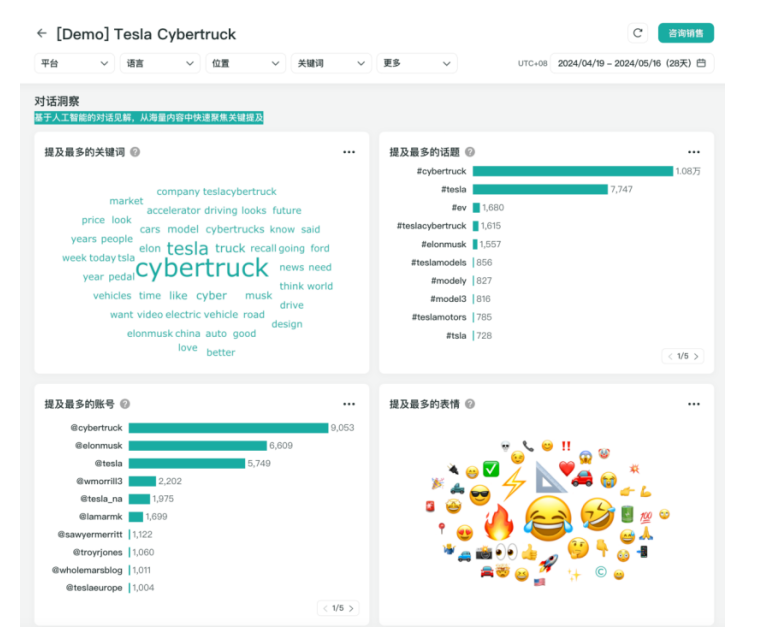The width and height of the screenshot is (761, 627).
Task: Expand the 平台 filter dropdown
Action: [x=74, y=63]
